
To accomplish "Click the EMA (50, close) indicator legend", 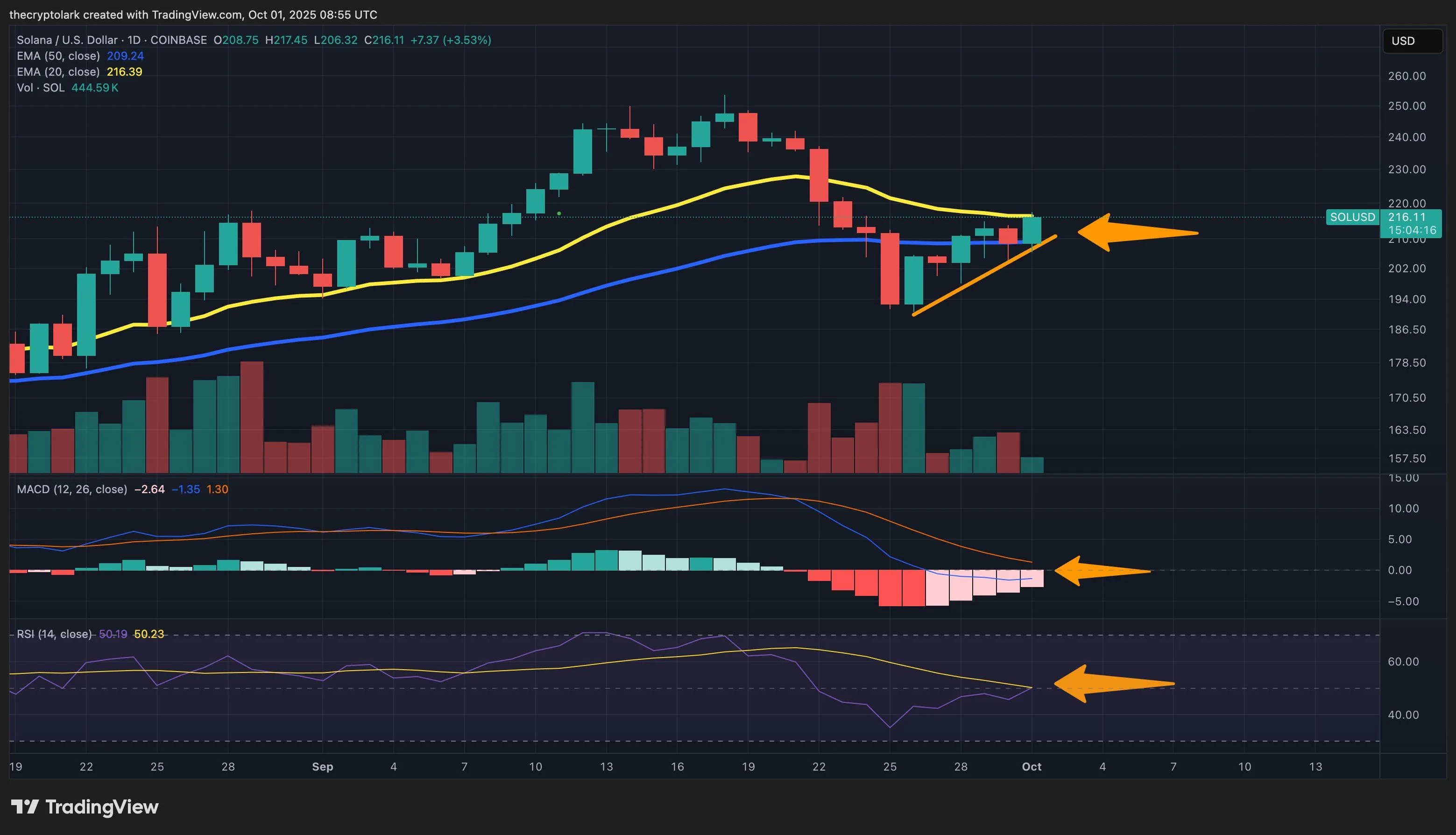I will coord(58,56).
